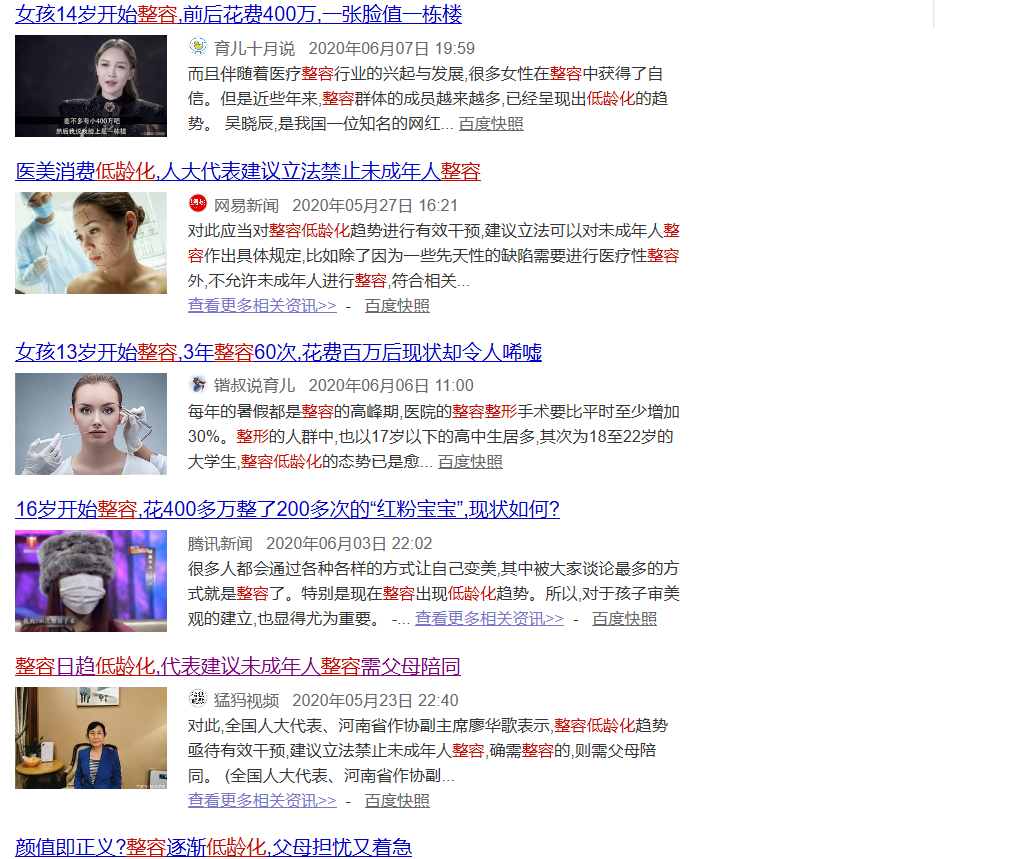Click the 猛犸视频 source name

246,700
